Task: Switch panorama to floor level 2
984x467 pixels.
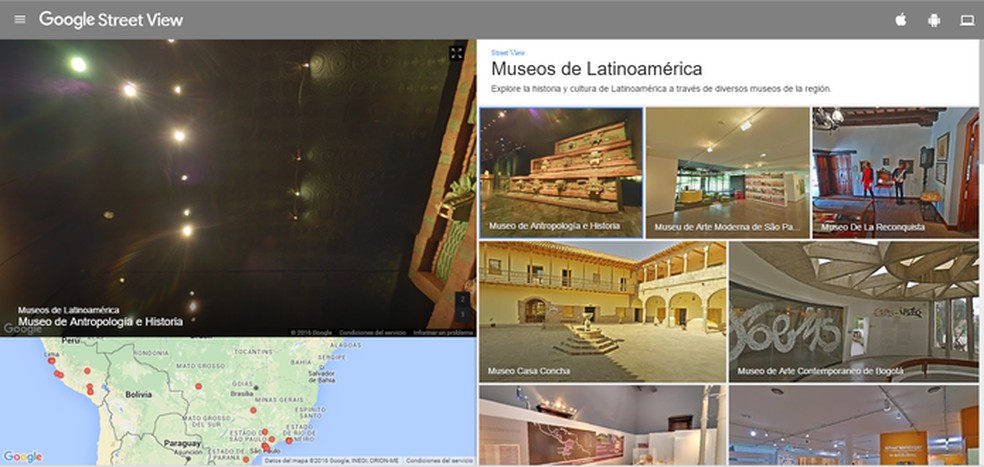Action: [x=463, y=299]
